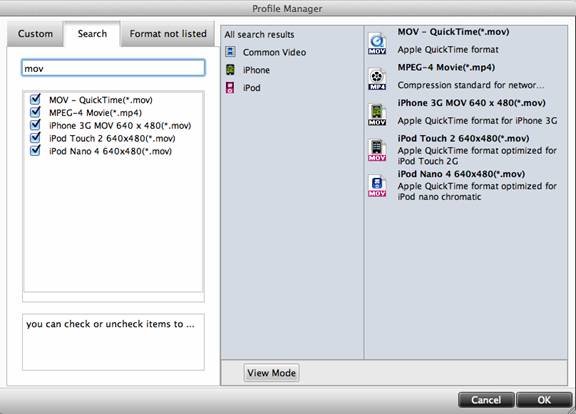Screen dimensions: 576x414
Task: Select the iPod Nano 4 MOV icon
Action: [377, 186]
